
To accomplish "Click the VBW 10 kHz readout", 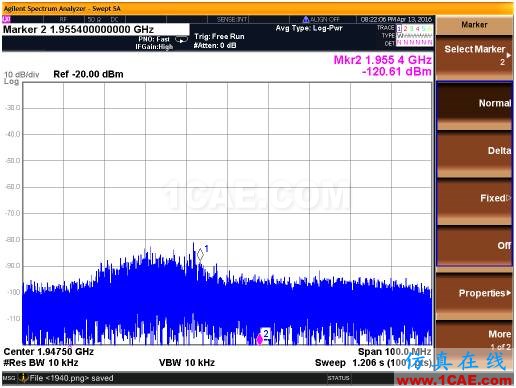I will point(187,363).
